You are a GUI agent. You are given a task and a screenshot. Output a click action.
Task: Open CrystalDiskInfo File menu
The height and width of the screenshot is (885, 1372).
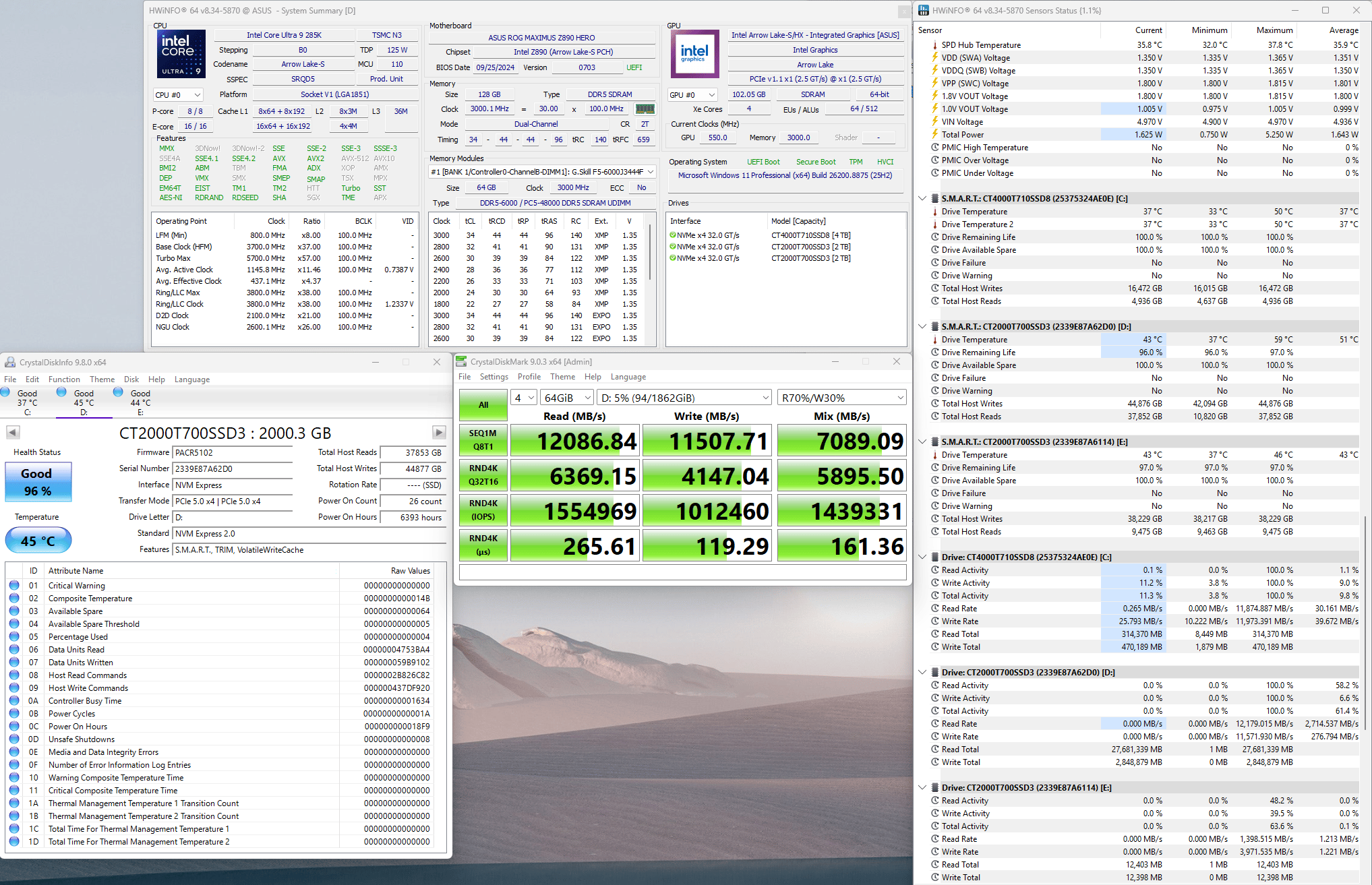tap(10, 379)
